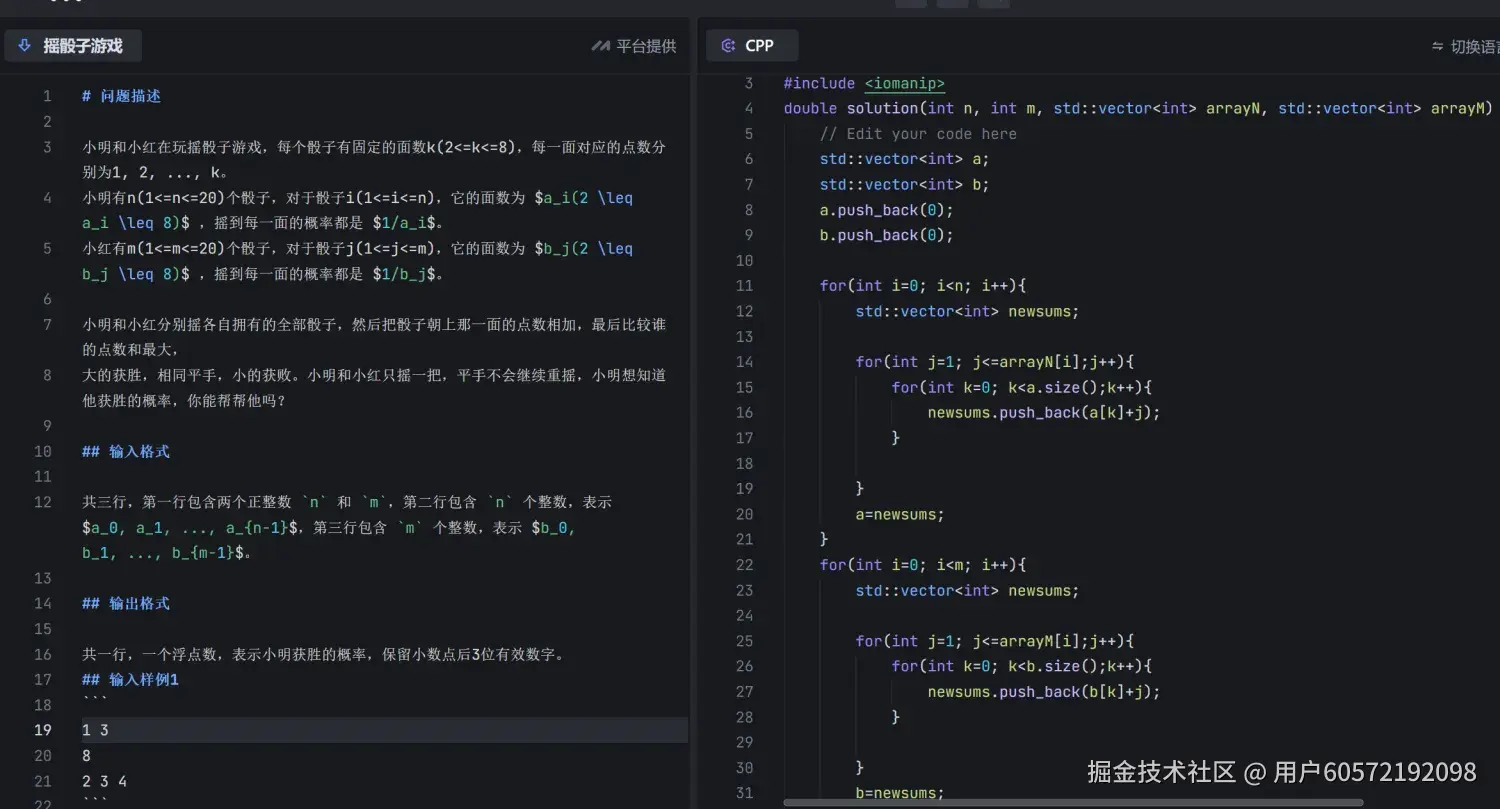Click the 平台提供 label icon
This screenshot has height=809, width=1500.
tap(600, 46)
